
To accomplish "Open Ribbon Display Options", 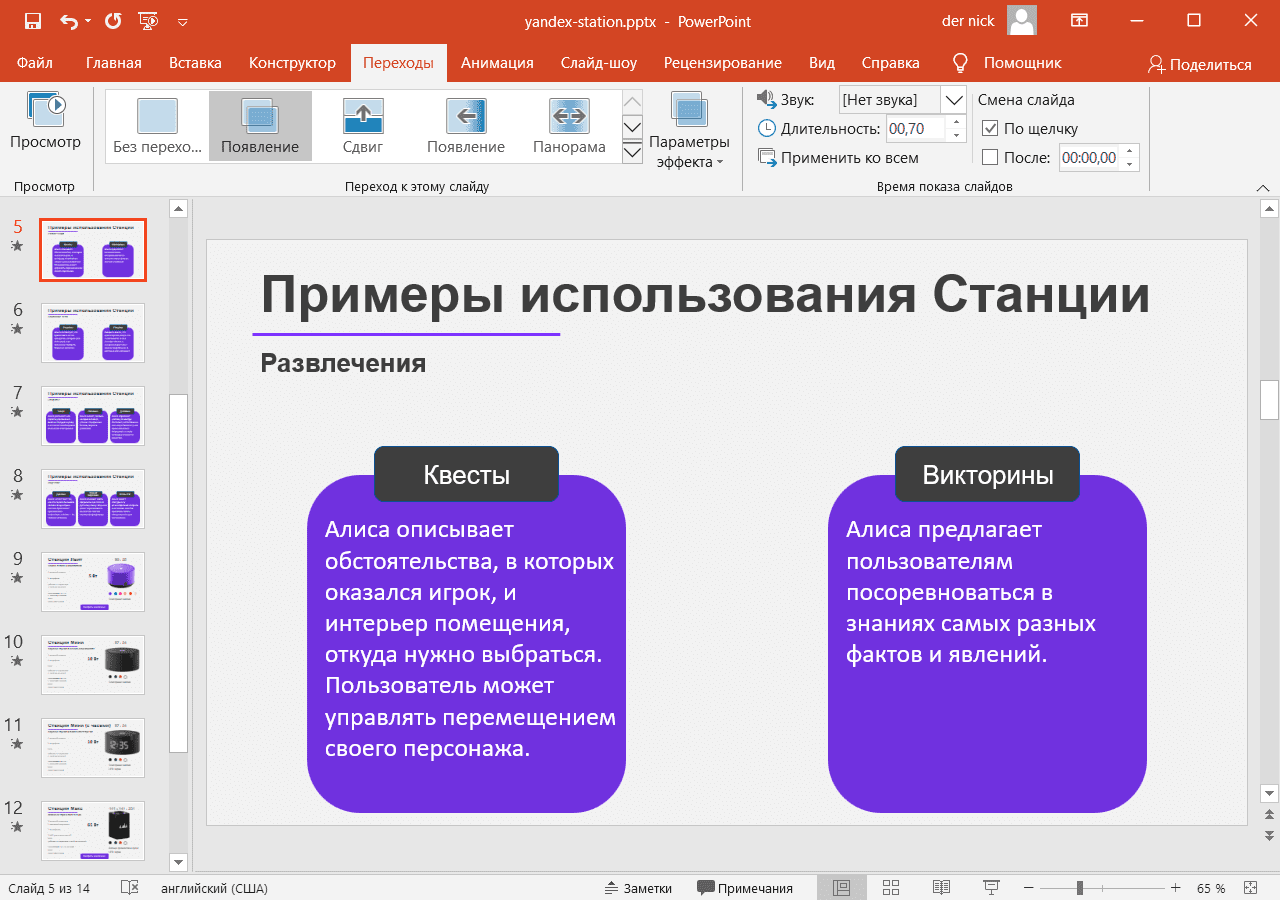I will 1079,21.
